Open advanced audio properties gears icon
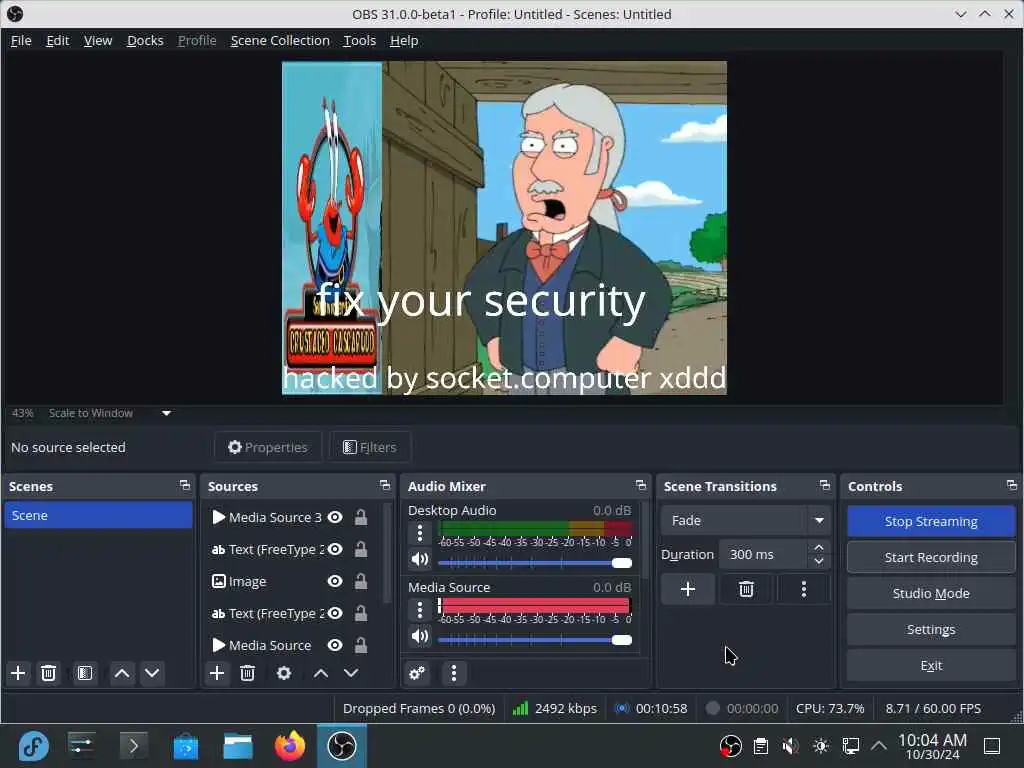The height and width of the screenshot is (768, 1024). pos(417,673)
